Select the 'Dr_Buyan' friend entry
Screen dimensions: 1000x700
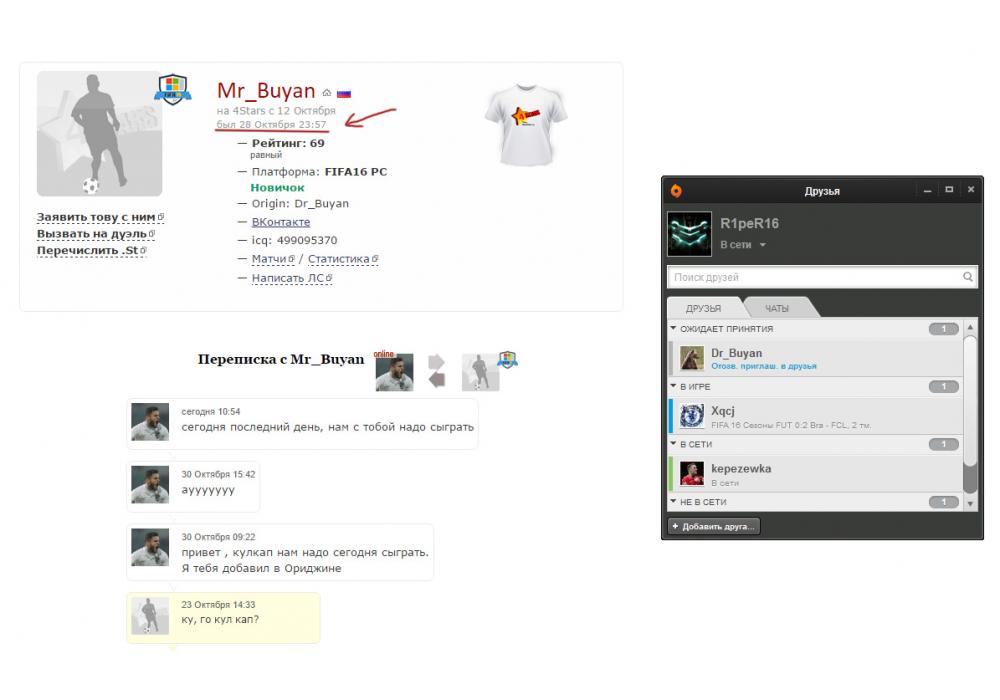click(816, 358)
